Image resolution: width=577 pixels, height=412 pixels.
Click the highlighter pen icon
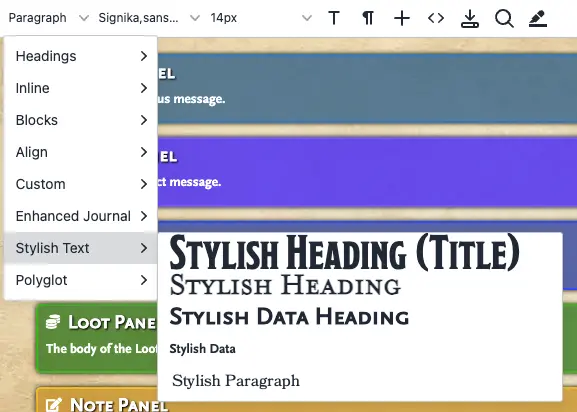pos(538,18)
